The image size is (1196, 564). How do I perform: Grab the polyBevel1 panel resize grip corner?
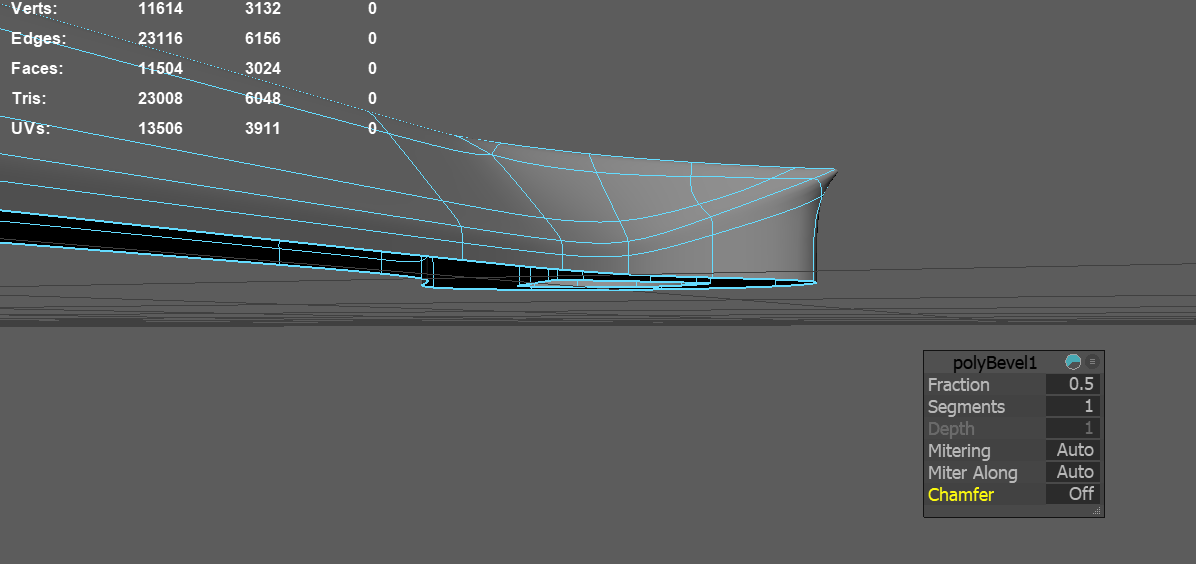[x=1097, y=511]
